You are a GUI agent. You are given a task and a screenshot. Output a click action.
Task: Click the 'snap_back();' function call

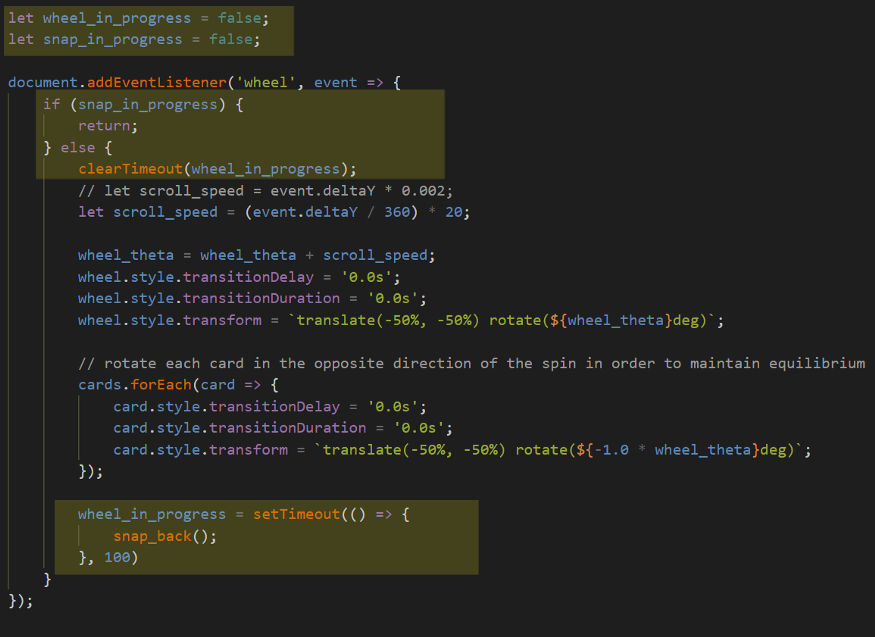165,536
